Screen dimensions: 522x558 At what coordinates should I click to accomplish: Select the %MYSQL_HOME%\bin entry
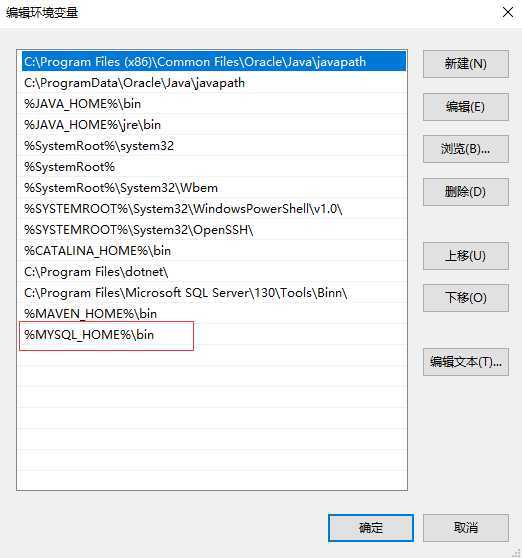(213, 335)
